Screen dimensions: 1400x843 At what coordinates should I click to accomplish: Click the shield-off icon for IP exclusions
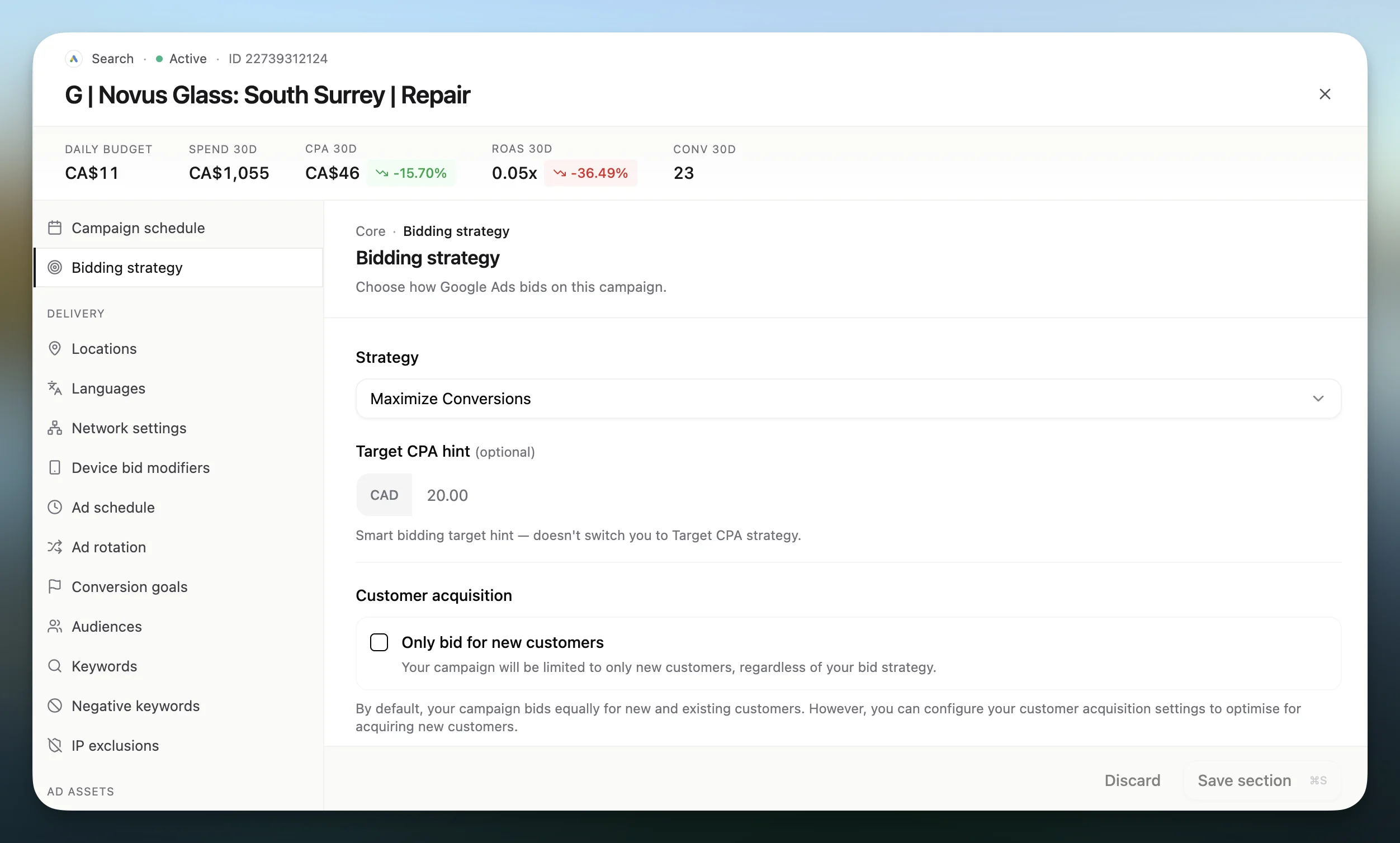pyautogui.click(x=55, y=745)
